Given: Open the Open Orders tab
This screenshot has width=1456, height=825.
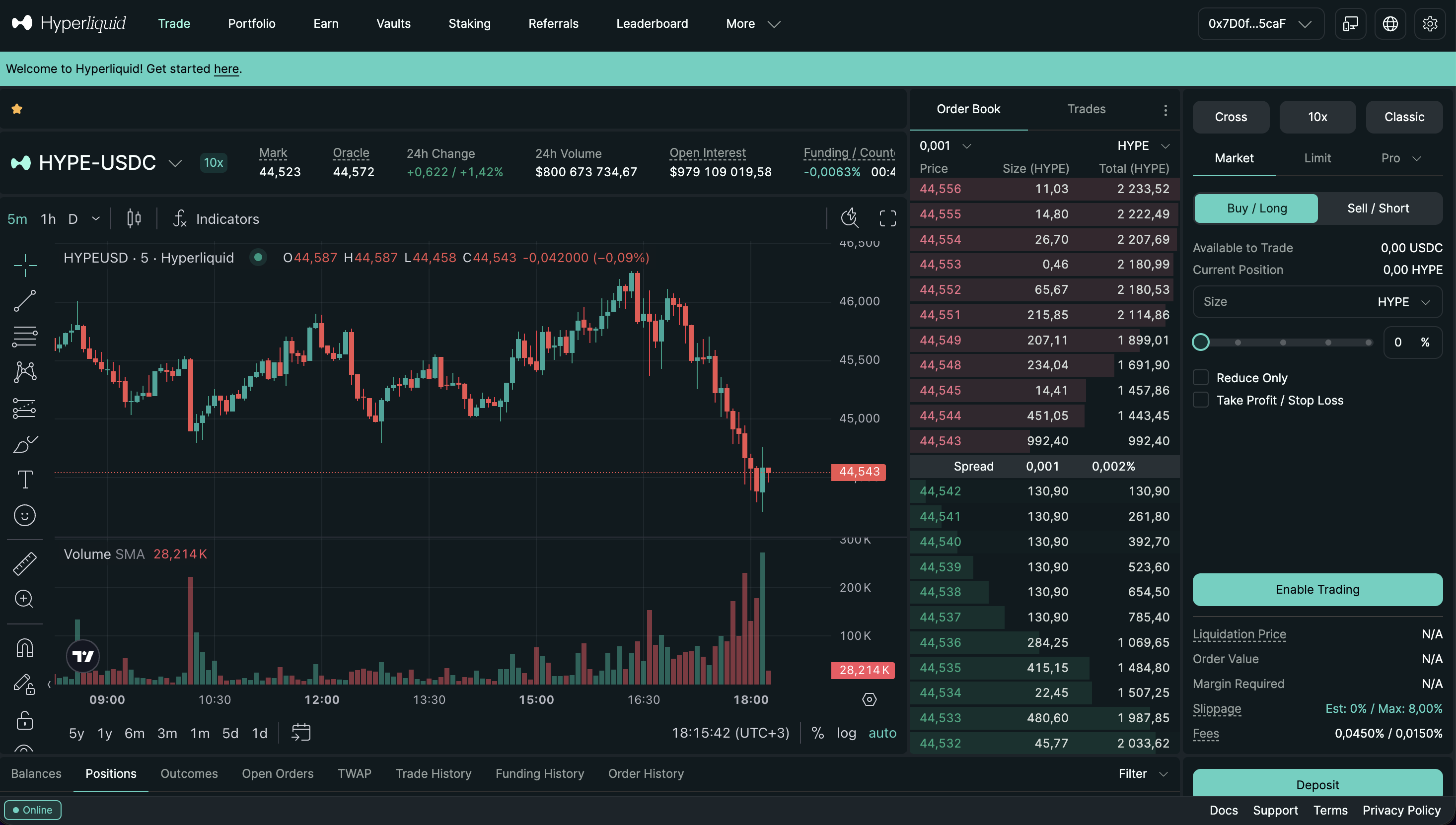Looking at the screenshot, I should point(277,773).
